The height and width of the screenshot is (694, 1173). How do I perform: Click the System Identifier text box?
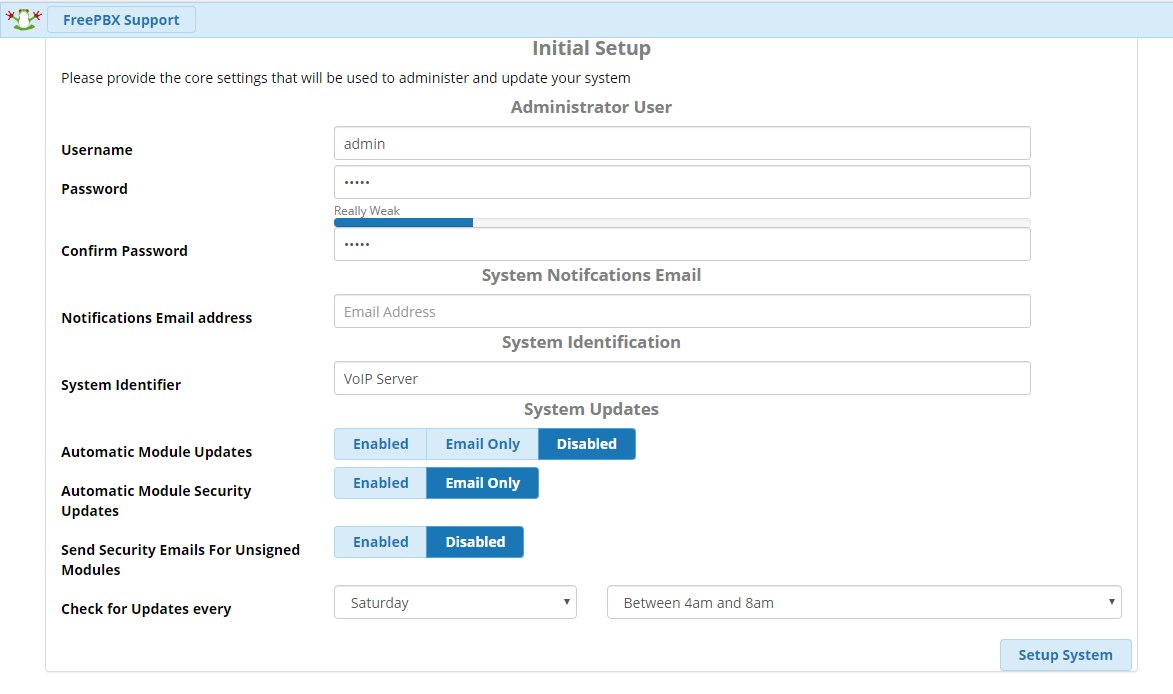(681, 378)
